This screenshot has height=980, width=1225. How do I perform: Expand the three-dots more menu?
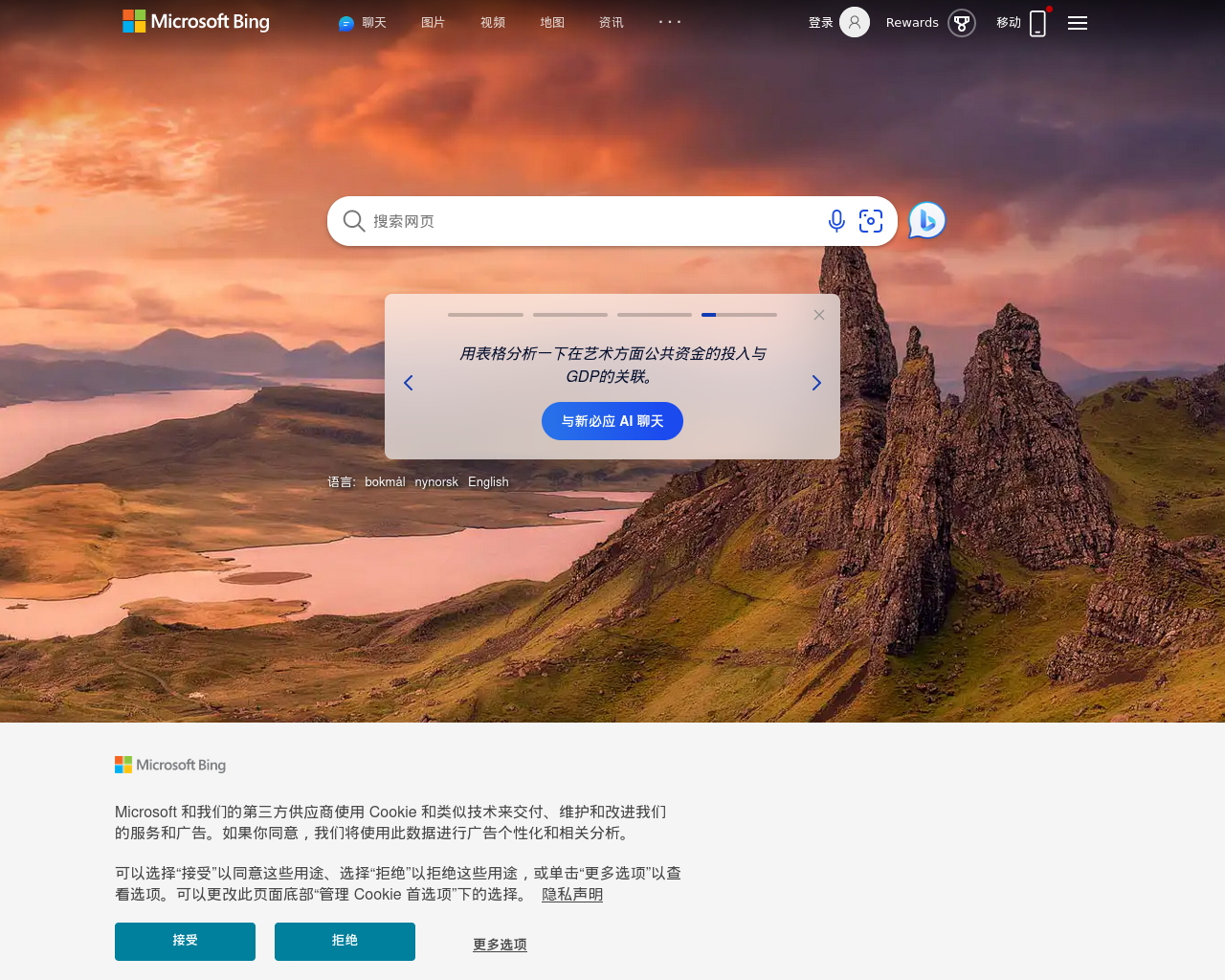670,22
